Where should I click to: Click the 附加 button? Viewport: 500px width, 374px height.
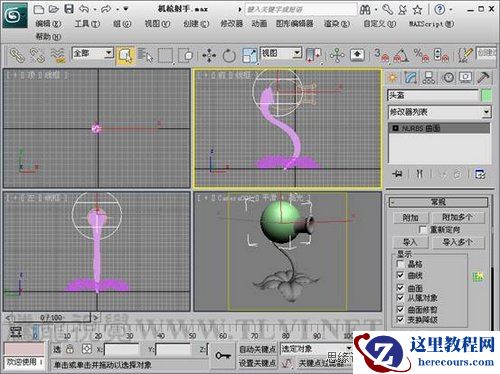pos(410,218)
